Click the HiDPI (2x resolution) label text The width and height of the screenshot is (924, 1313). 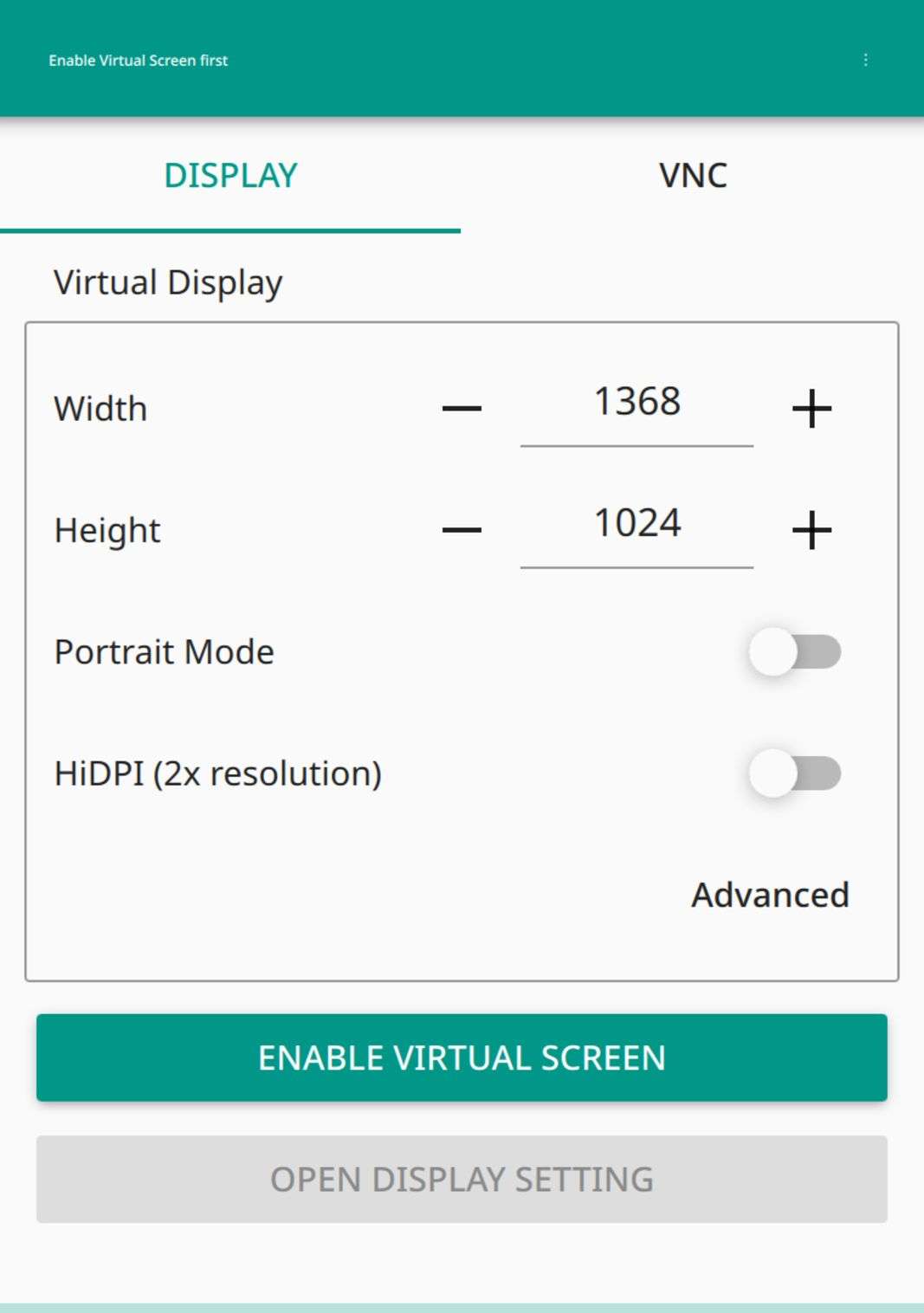[218, 773]
